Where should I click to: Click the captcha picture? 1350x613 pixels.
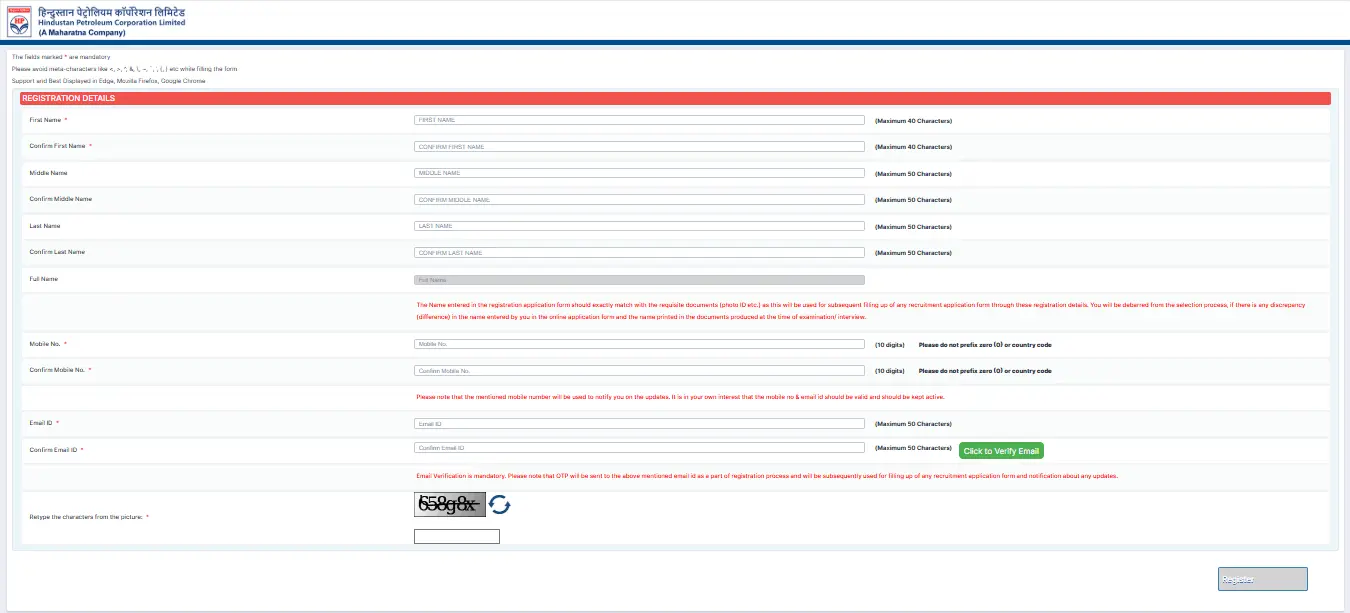click(449, 505)
